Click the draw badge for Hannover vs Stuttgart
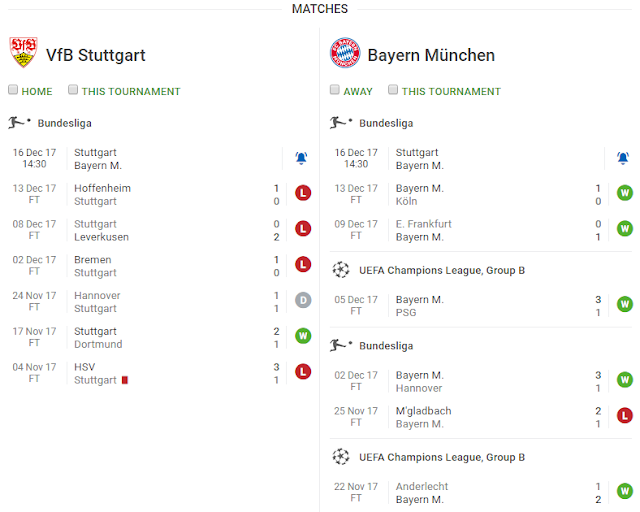The width and height of the screenshot is (640, 512). click(x=303, y=301)
